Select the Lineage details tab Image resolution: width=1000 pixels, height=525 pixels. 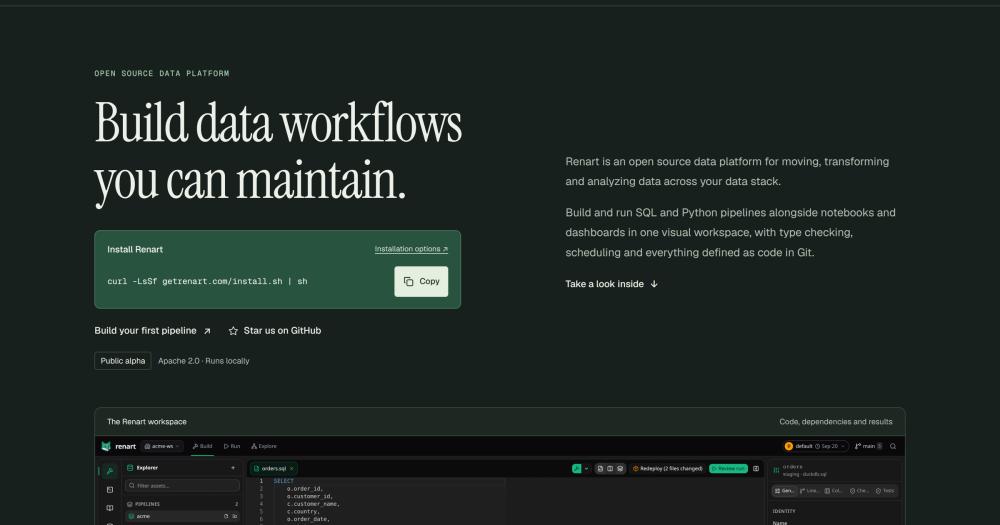(809, 491)
